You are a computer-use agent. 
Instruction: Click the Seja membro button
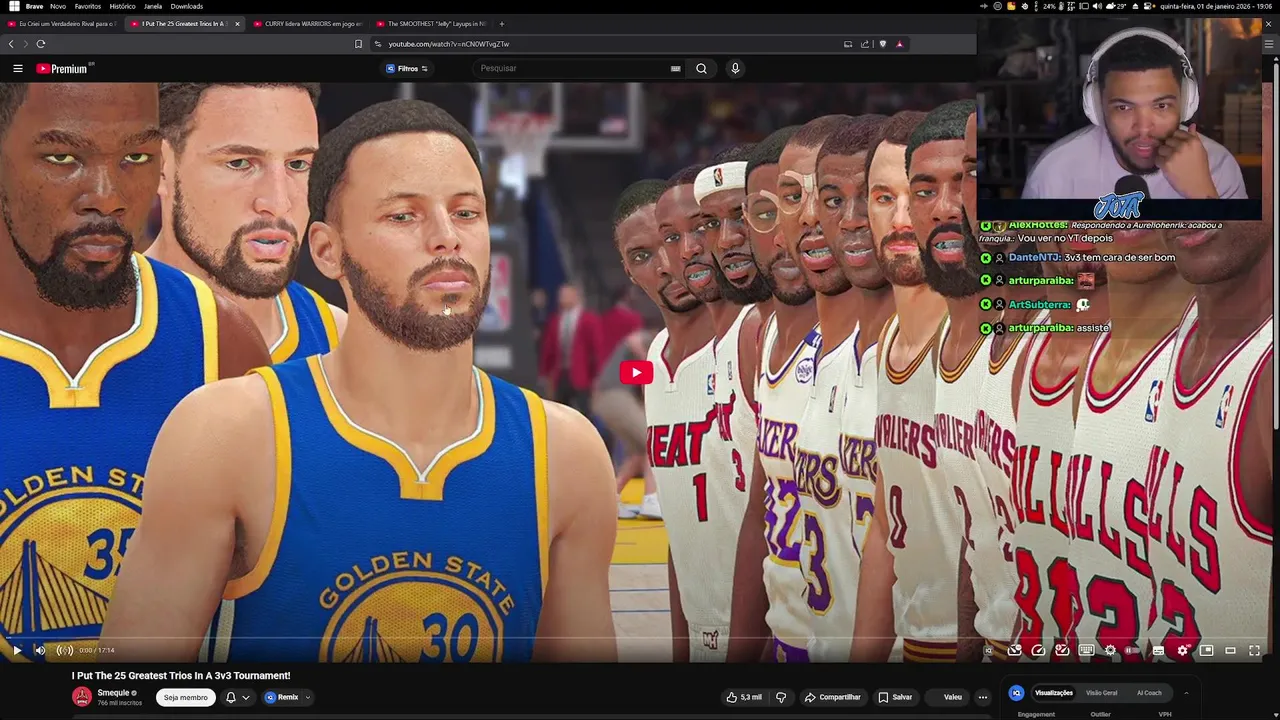pos(186,697)
